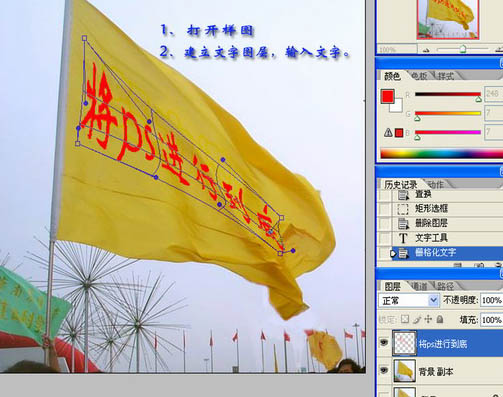503x397 pixels.
Task: Hide the 将ps进行到底 layer
Action: pyautogui.click(x=384, y=343)
